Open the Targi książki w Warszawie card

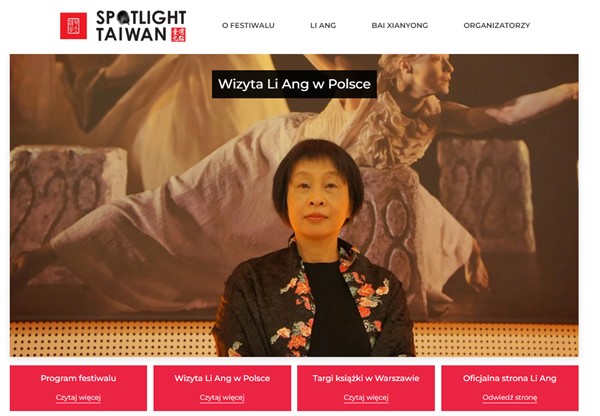[x=366, y=388]
